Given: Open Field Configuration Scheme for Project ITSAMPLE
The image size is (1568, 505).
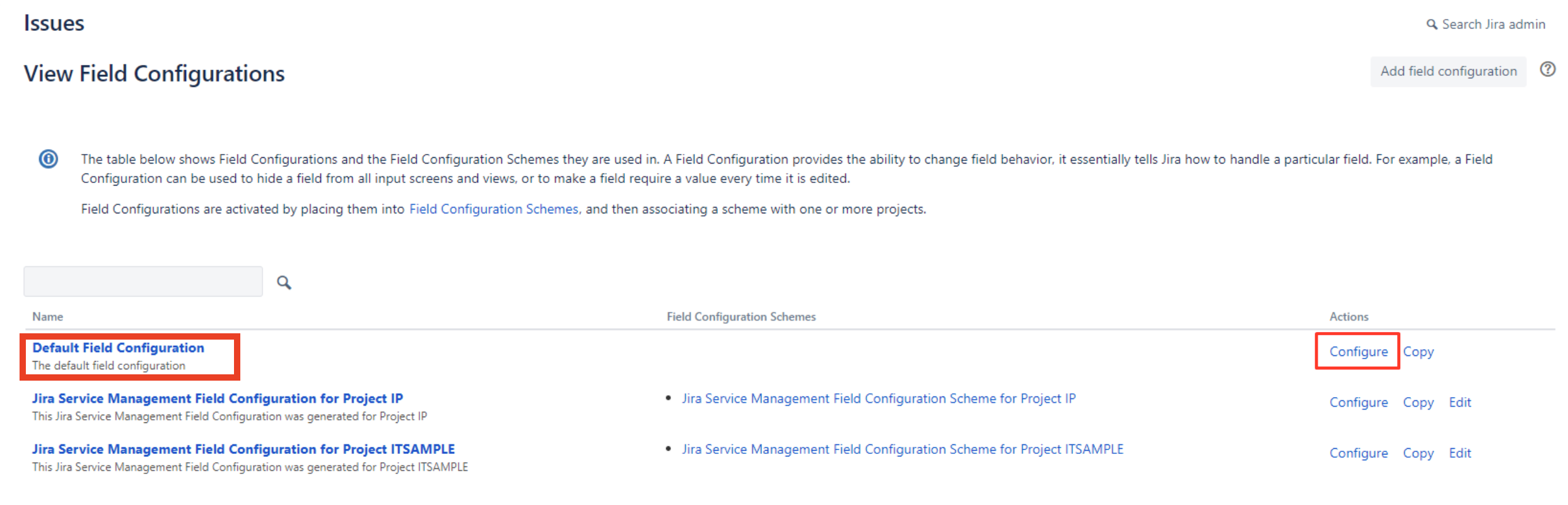Looking at the screenshot, I should 902,449.
